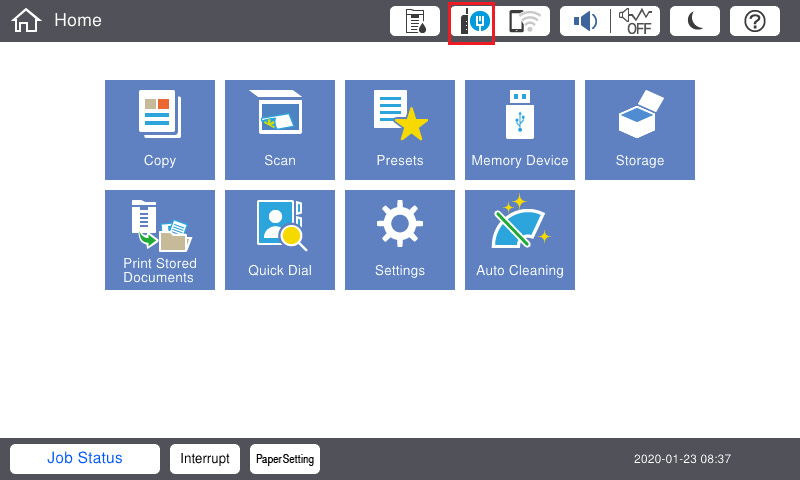
Task: Open the Presets tile with star
Action: pyautogui.click(x=400, y=130)
